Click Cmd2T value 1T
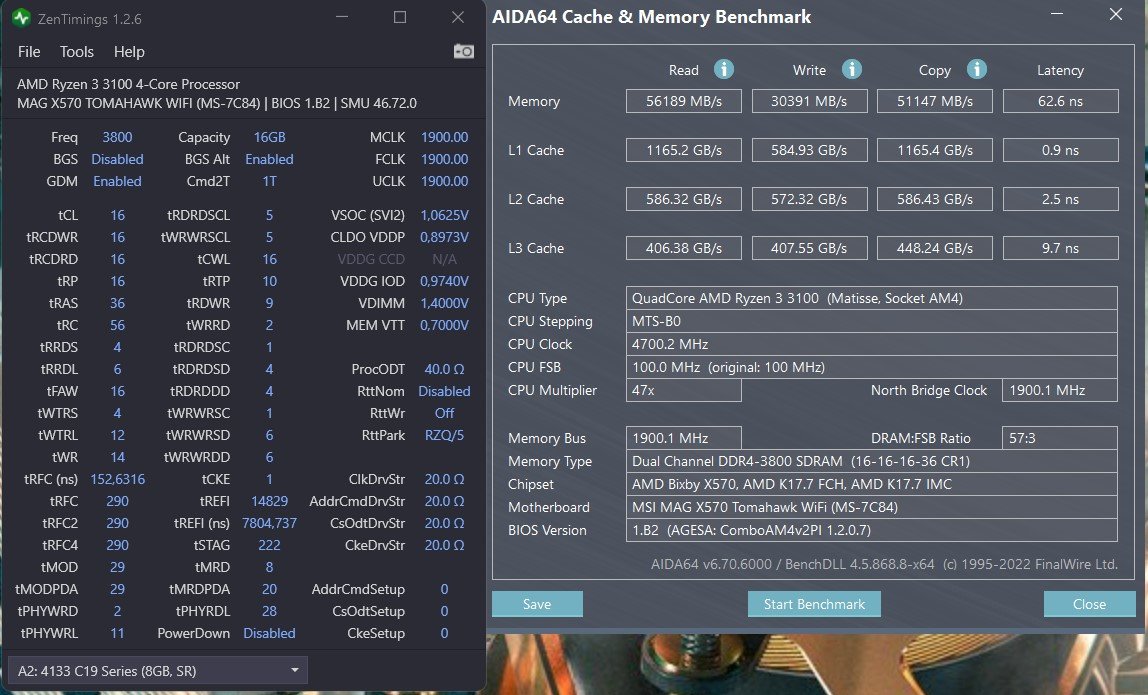This screenshot has height=695, width=1148. [x=269, y=181]
